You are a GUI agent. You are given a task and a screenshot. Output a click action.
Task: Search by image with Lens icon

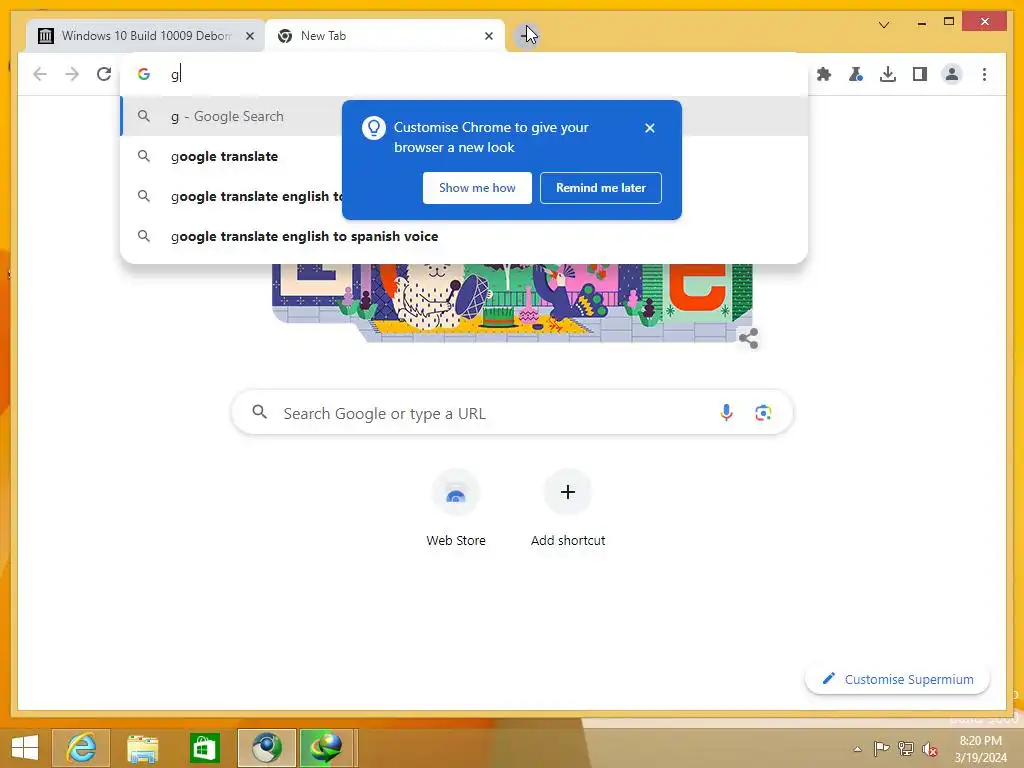tap(763, 413)
